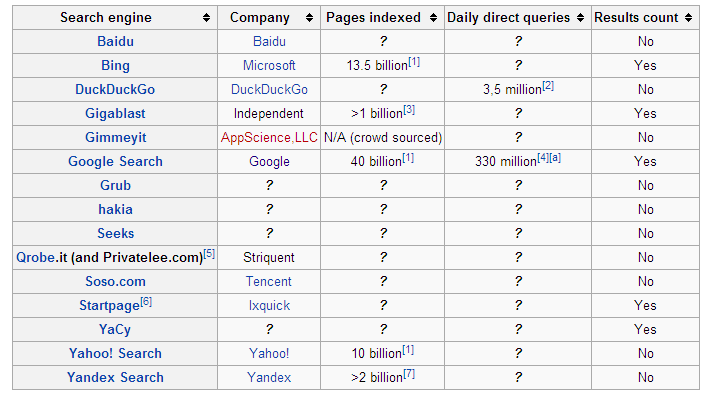Open the Baidu company link
Image resolution: width=712 pixels, height=395 pixels.
(269, 41)
